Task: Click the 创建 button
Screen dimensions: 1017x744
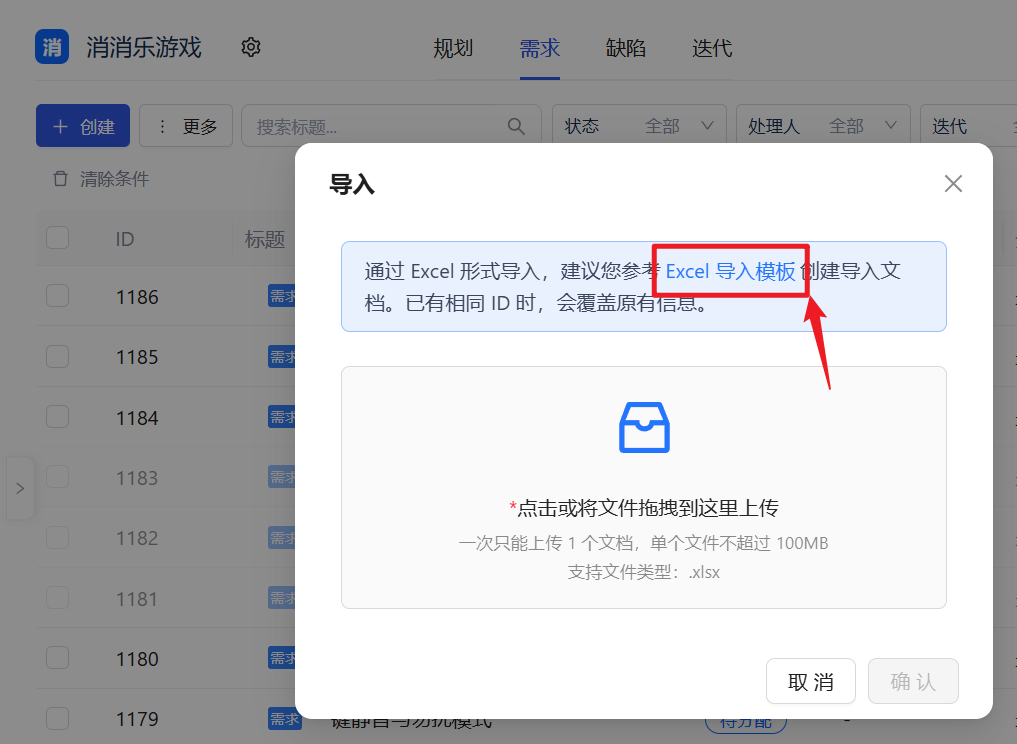Action: [83, 126]
